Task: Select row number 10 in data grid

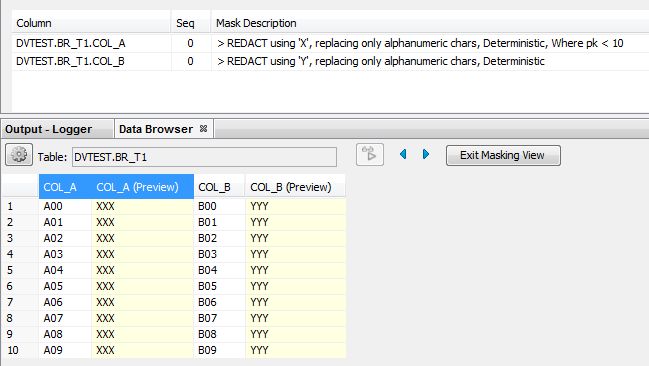Action: 20,350
